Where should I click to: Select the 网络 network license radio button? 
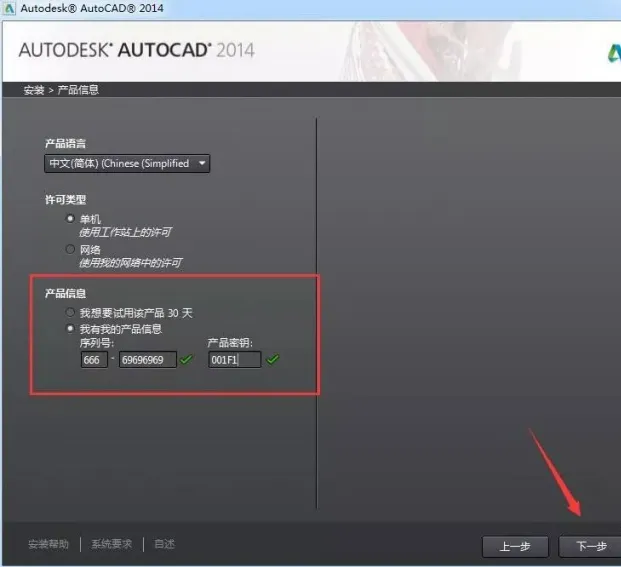click(70, 249)
